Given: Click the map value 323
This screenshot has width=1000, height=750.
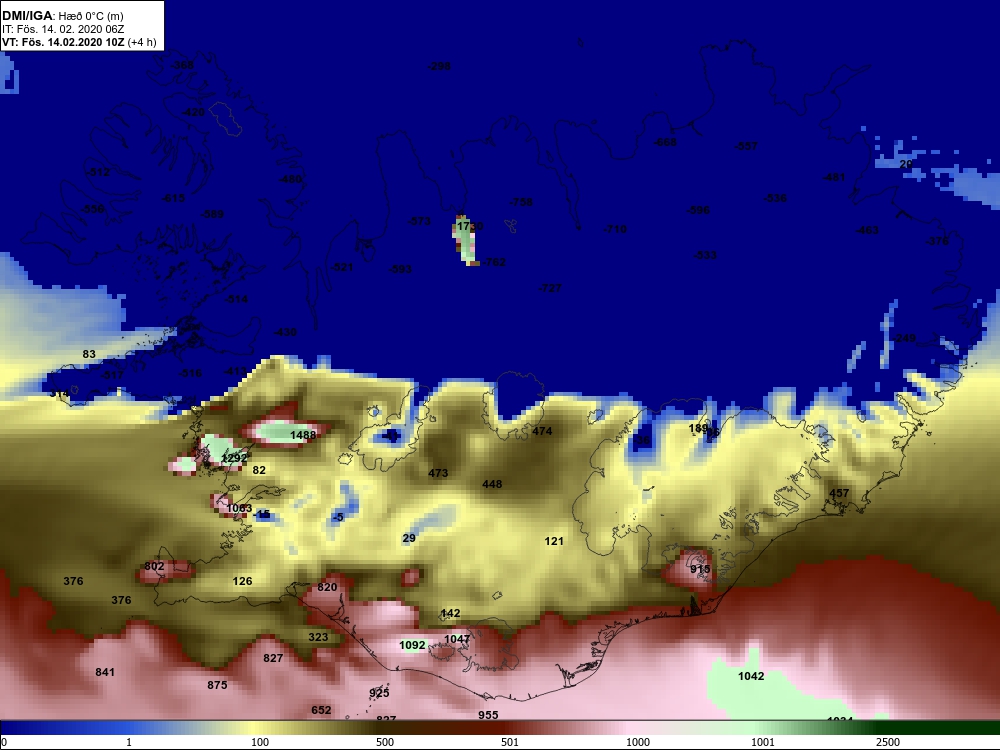Looking at the screenshot, I should tap(318, 636).
